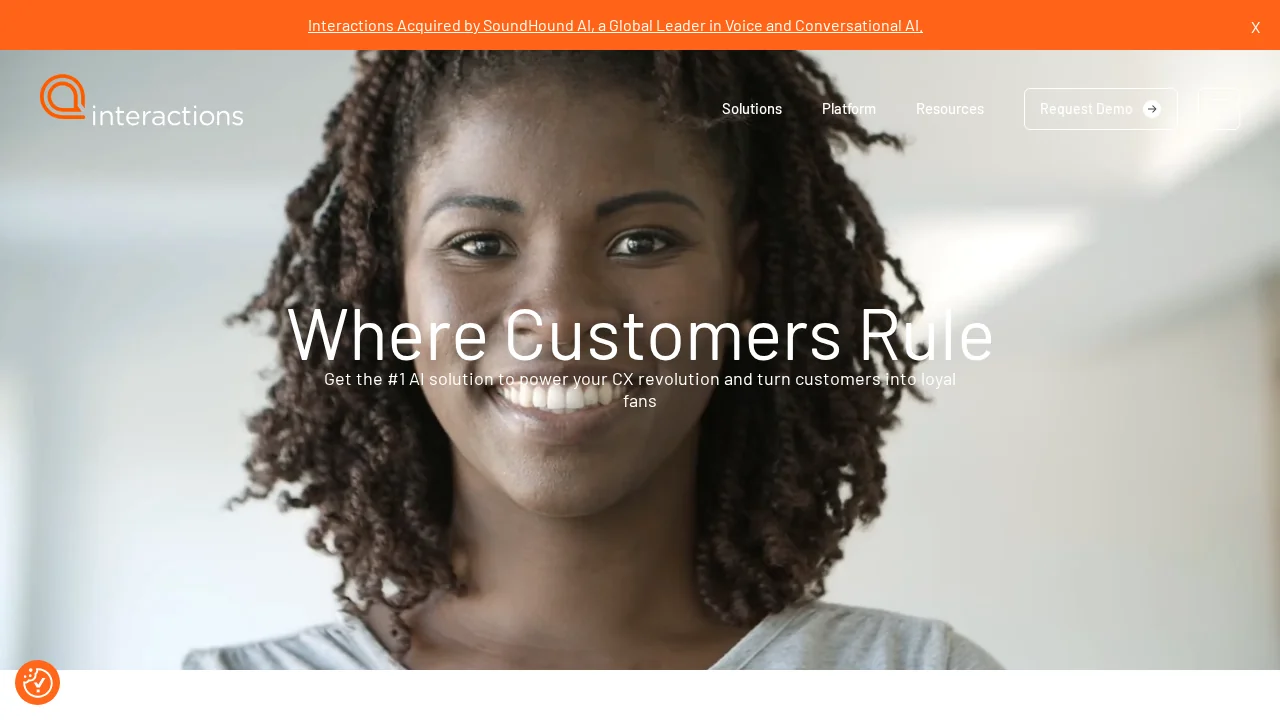Viewport: 1280px width, 720px height.
Task: Open the SoundHound AI acquisition announcement link
Action: coord(615,25)
